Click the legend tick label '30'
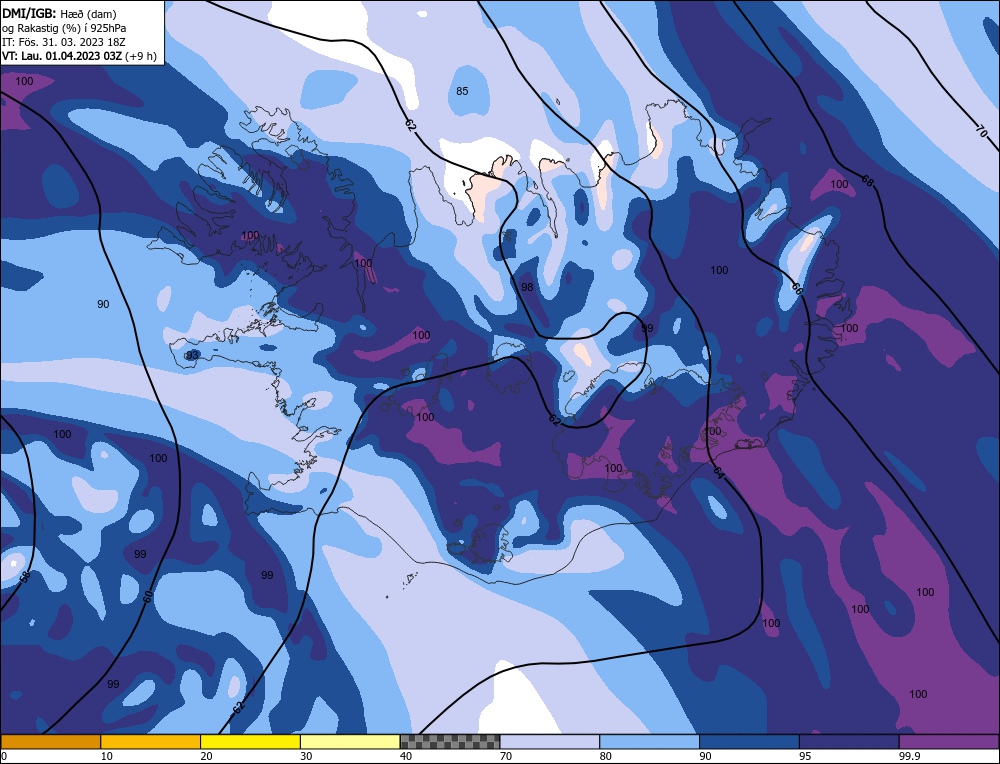Screen dimensions: 1000x764 click(x=306, y=756)
